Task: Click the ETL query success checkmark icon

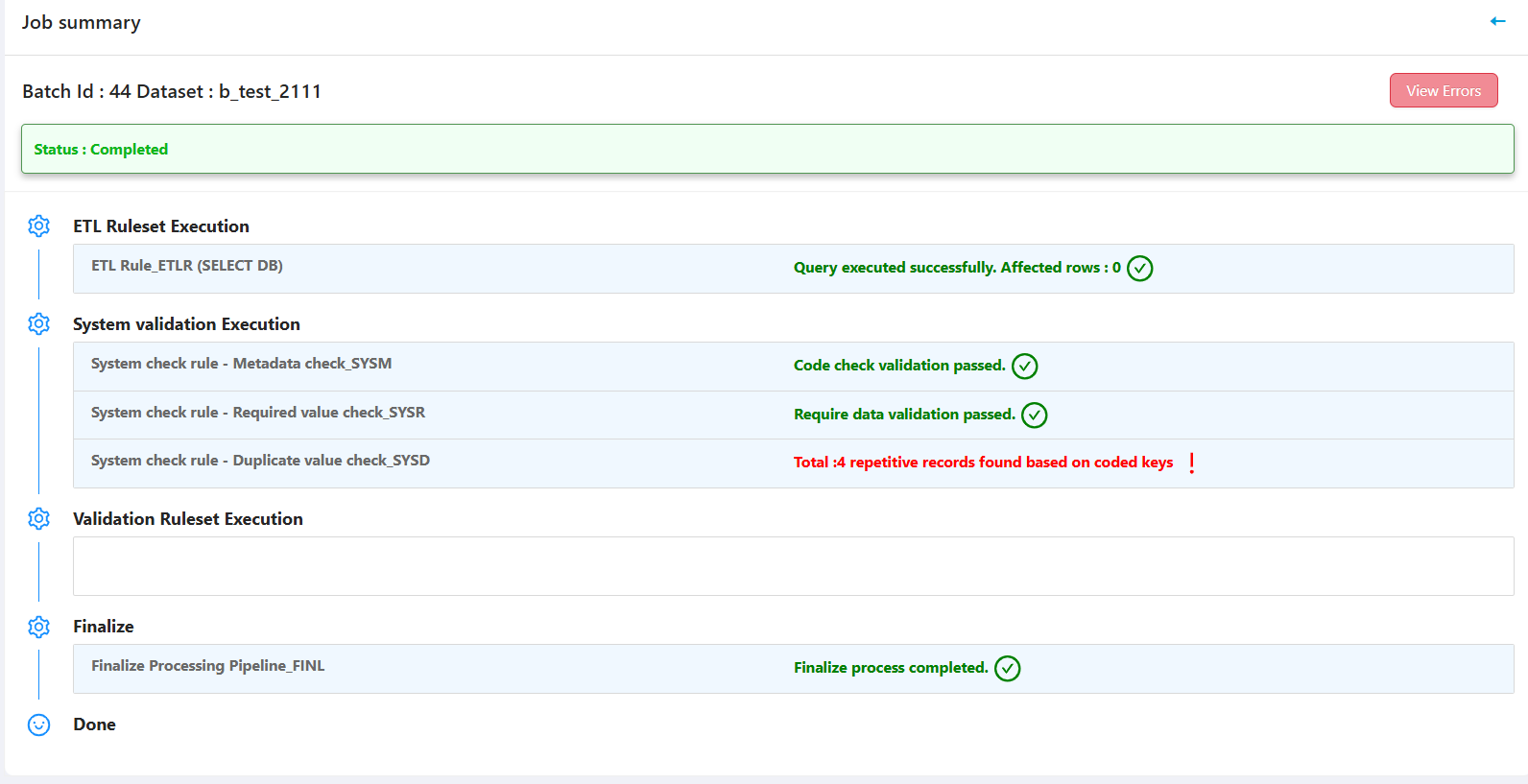Action: [1139, 269]
